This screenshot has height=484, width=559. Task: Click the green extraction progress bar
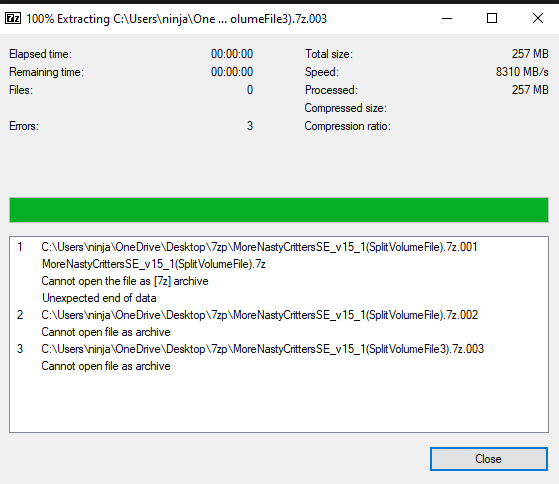pyautogui.click(x=279, y=210)
